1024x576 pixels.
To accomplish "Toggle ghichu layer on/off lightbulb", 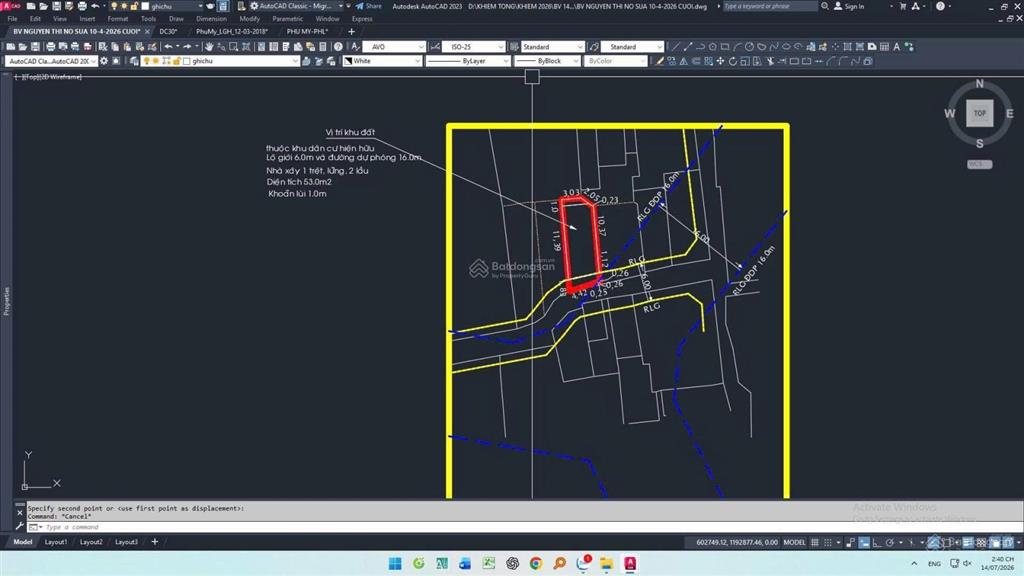I will coord(146,61).
